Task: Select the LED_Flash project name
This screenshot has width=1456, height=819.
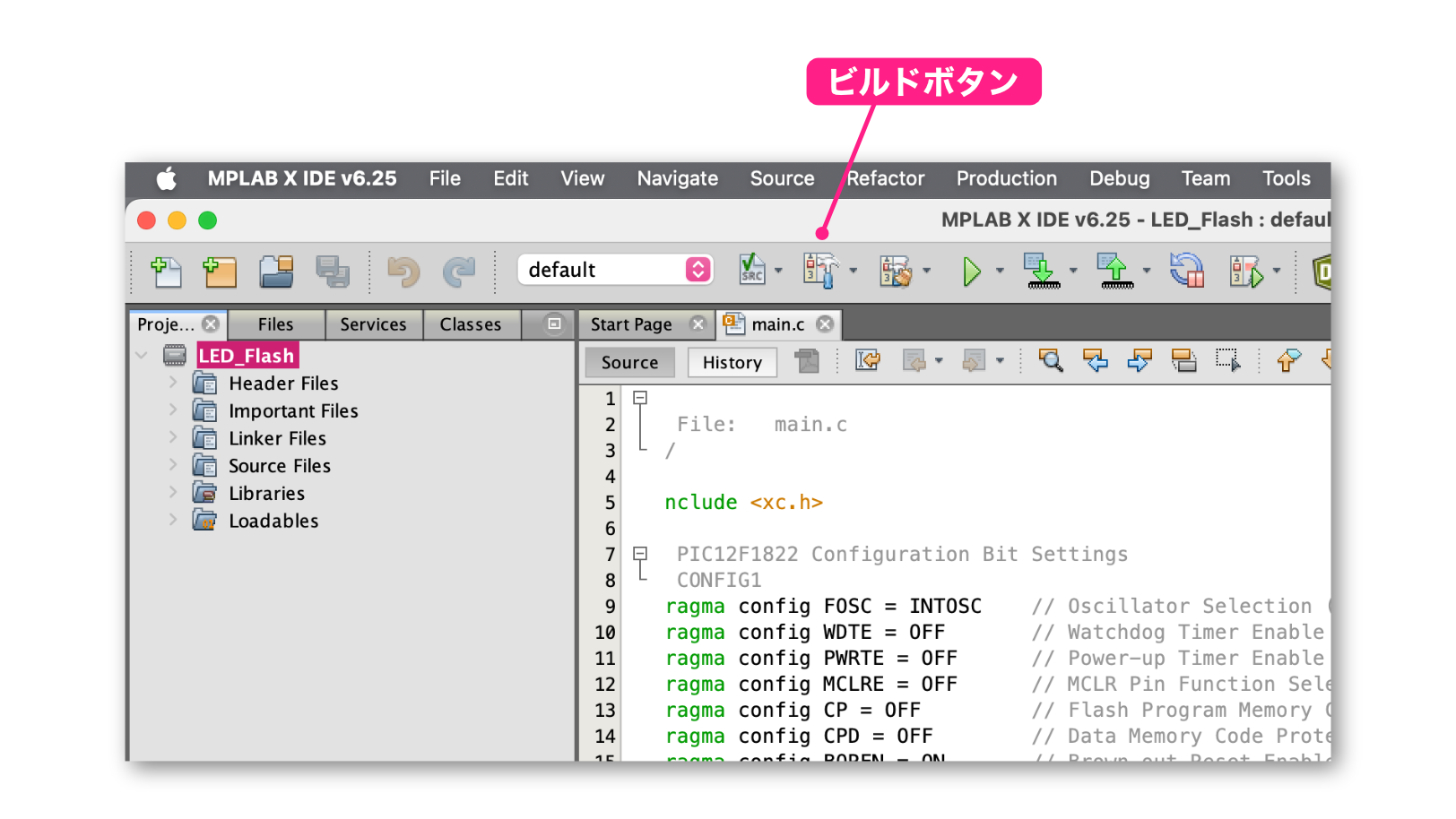Action: pyautogui.click(x=247, y=356)
